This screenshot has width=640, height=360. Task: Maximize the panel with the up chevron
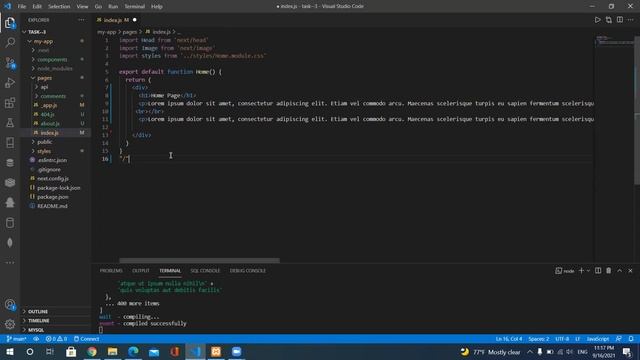[620, 271]
